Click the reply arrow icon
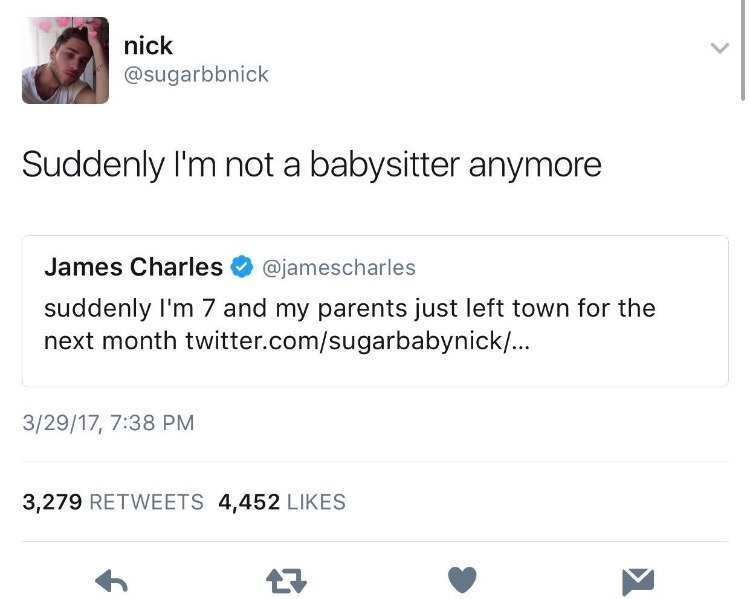Image resolution: width=750 pixels, height=599 pixels. [111, 580]
